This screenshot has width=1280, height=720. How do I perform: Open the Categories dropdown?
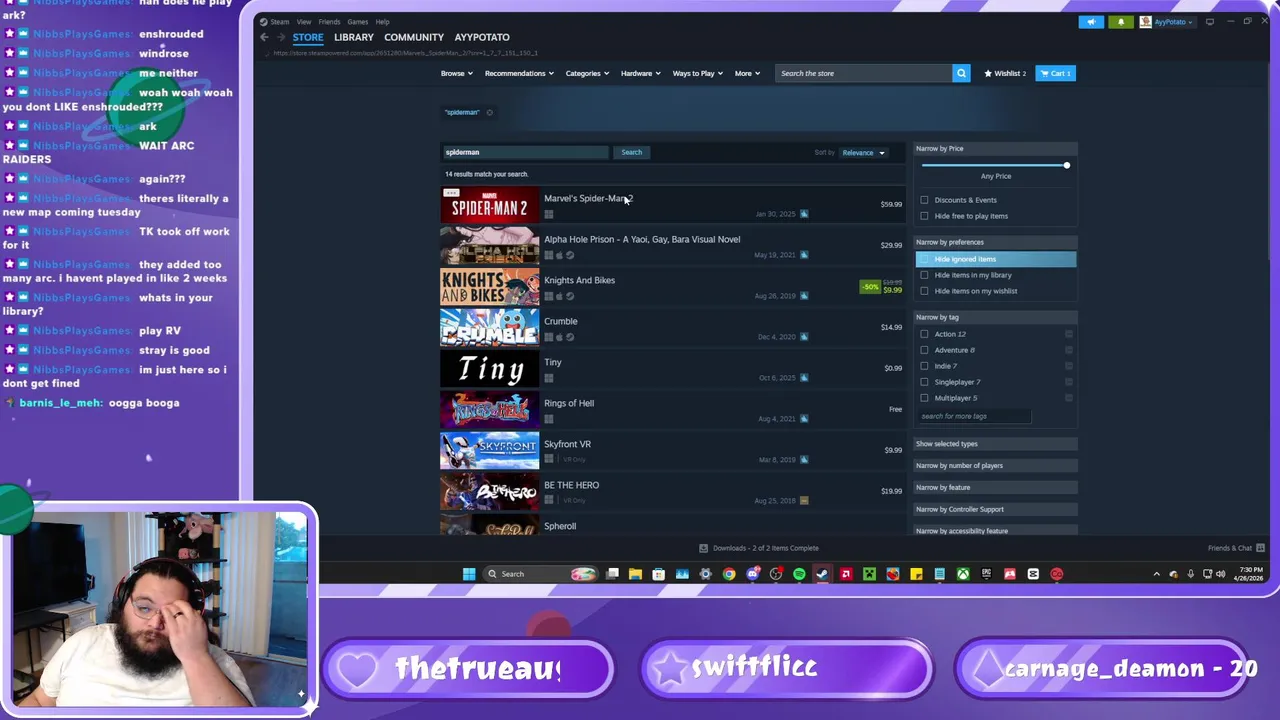click(587, 73)
